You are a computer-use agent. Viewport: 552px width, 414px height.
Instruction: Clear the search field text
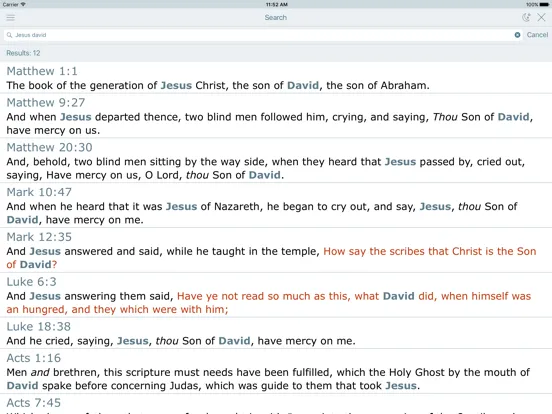tap(517, 35)
